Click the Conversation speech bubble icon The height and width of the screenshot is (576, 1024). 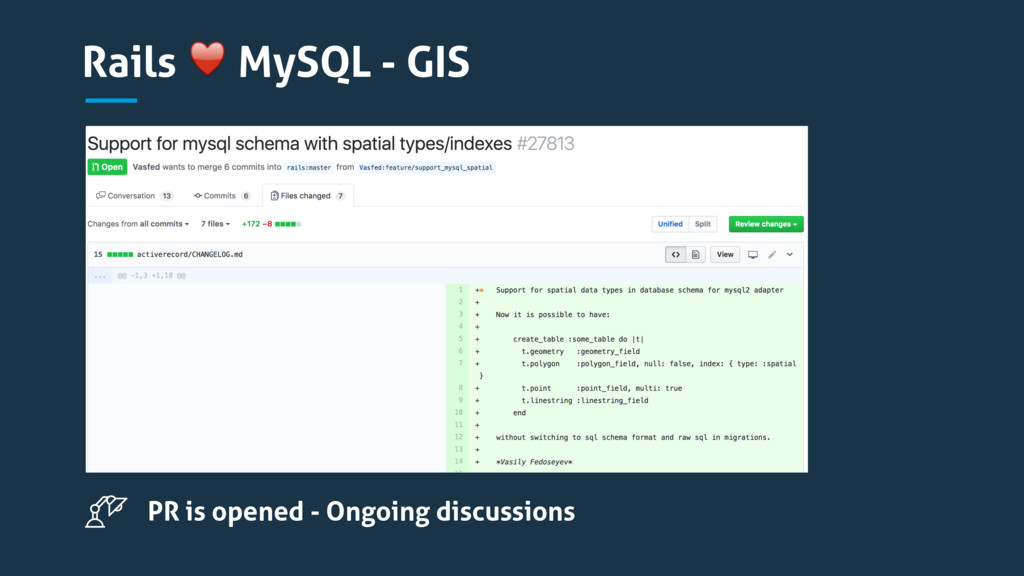coord(101,195)
